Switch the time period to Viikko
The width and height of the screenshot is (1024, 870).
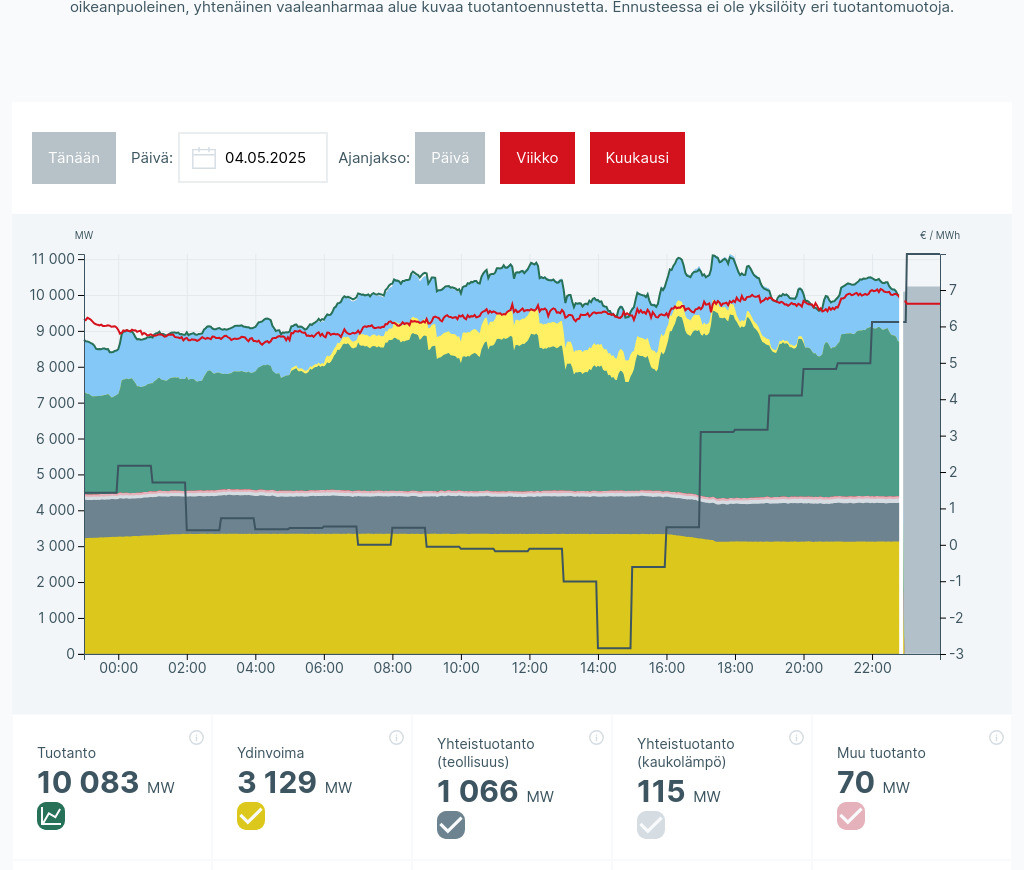[x=537, y=158]
